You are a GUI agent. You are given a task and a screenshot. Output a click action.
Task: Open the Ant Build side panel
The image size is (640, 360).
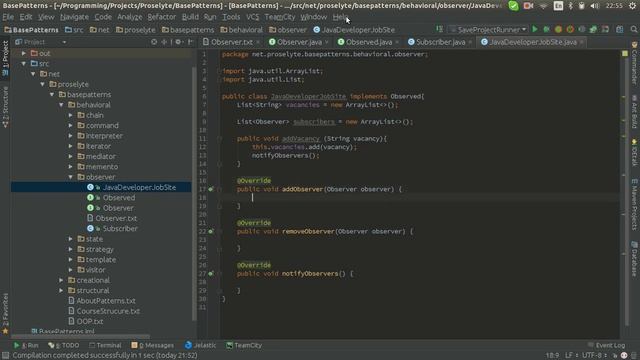[634, 112]
